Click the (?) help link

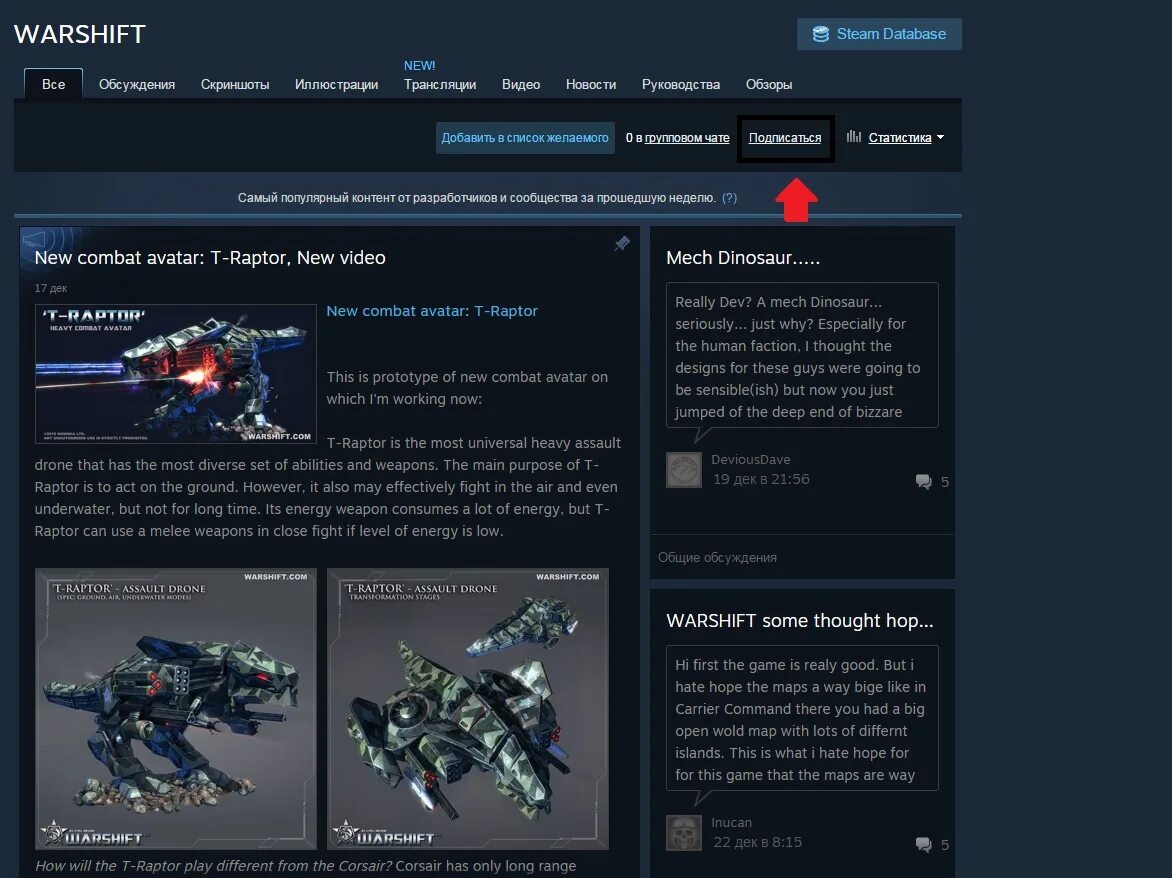point(730,198)
